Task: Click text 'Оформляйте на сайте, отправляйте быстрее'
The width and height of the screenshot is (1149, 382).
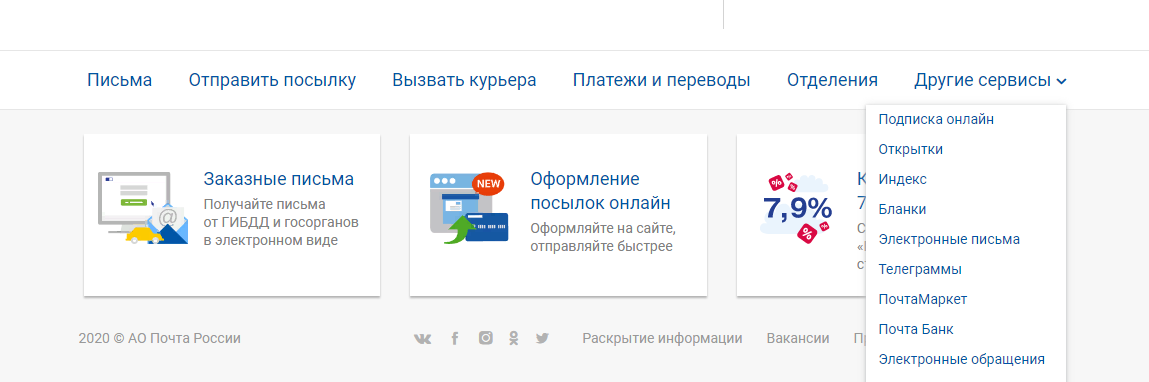Action: click(x=602, y=237)
